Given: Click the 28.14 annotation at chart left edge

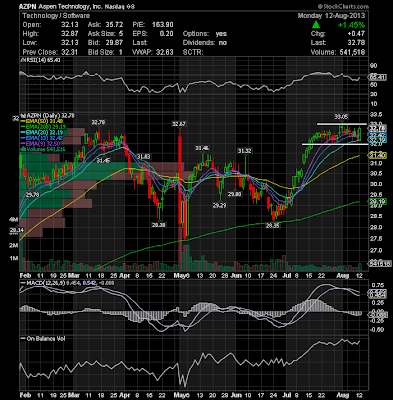Looking at the screenshot, I should 16,230.
